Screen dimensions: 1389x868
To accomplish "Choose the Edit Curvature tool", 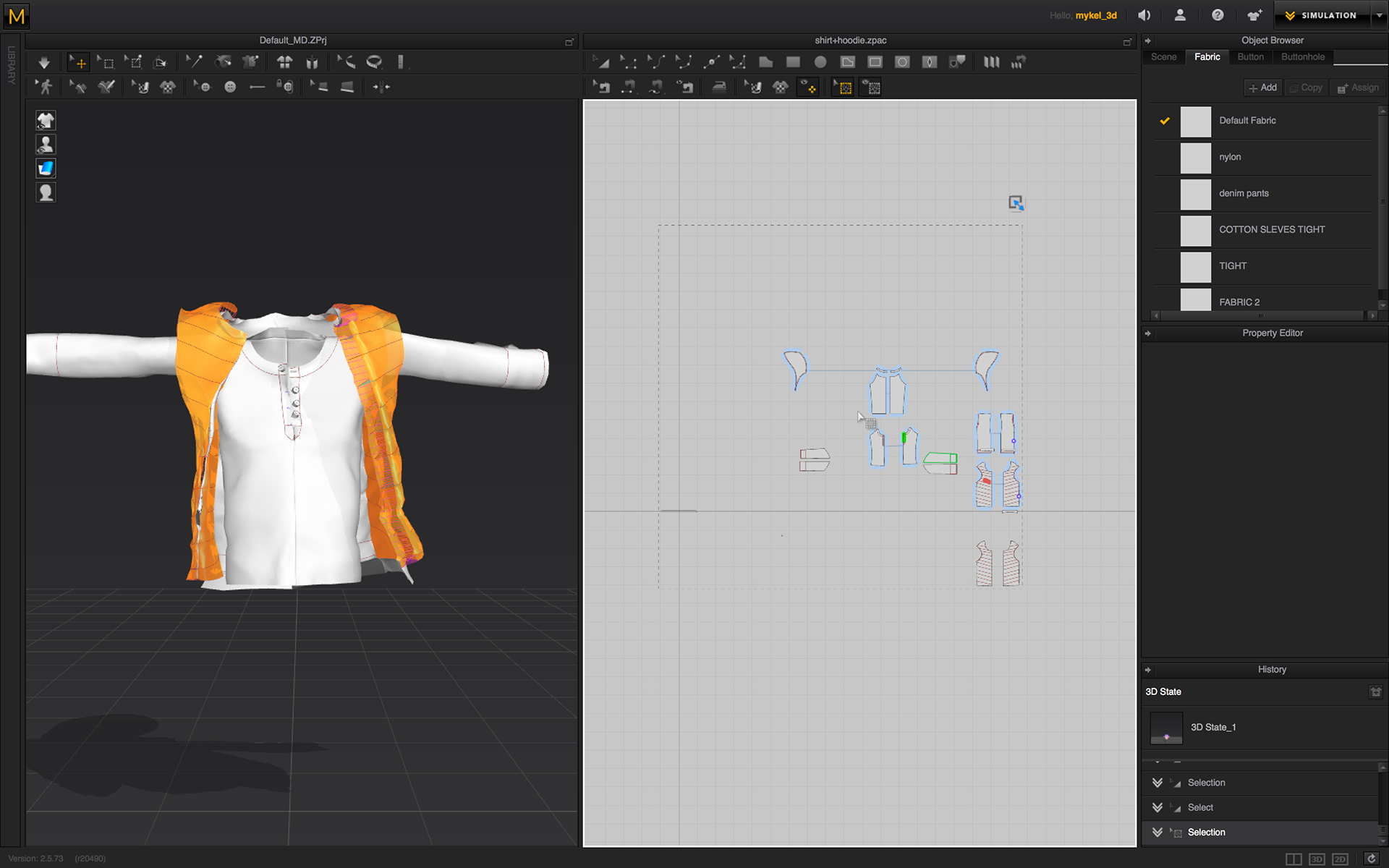I will pyautogui.click(x=657, y=63).
